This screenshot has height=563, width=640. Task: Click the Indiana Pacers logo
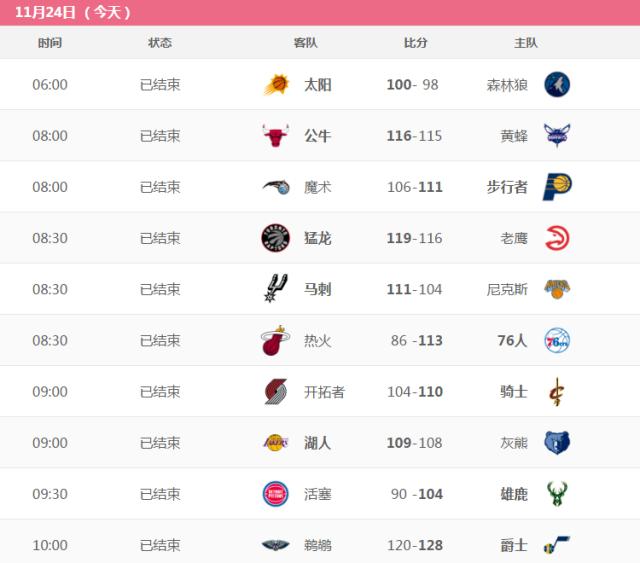pyautogui.click(x=557, y=187)
